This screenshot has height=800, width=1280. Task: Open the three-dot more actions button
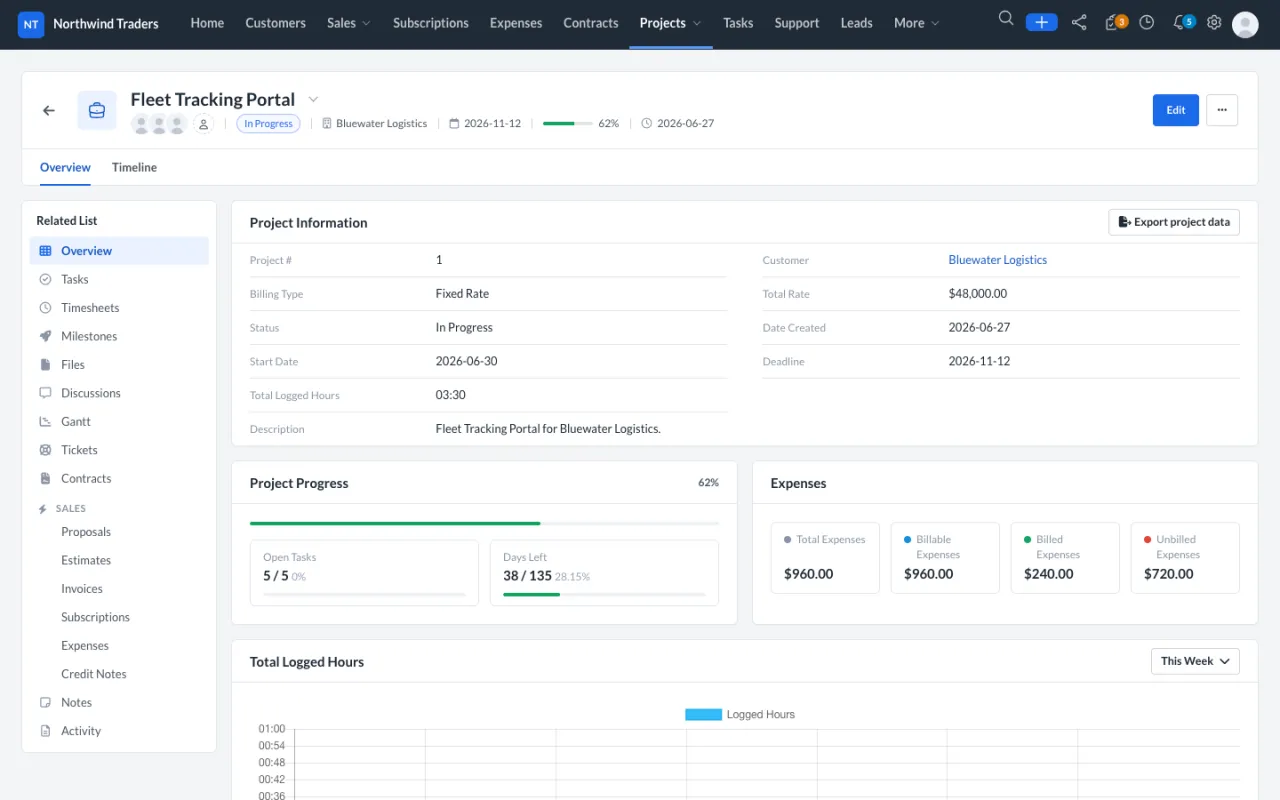click(x=1222, y=110)
